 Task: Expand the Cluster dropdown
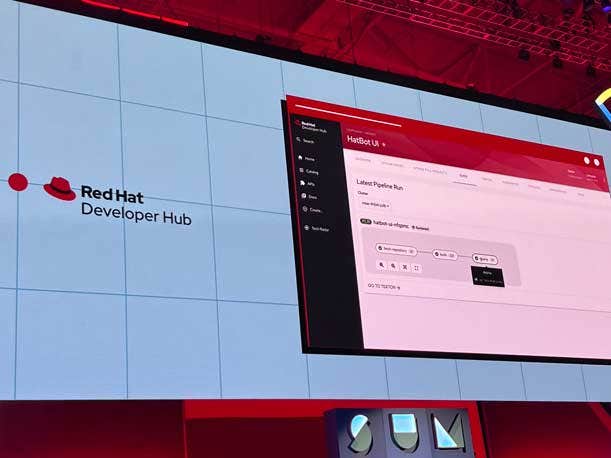(x=374, y=204)
